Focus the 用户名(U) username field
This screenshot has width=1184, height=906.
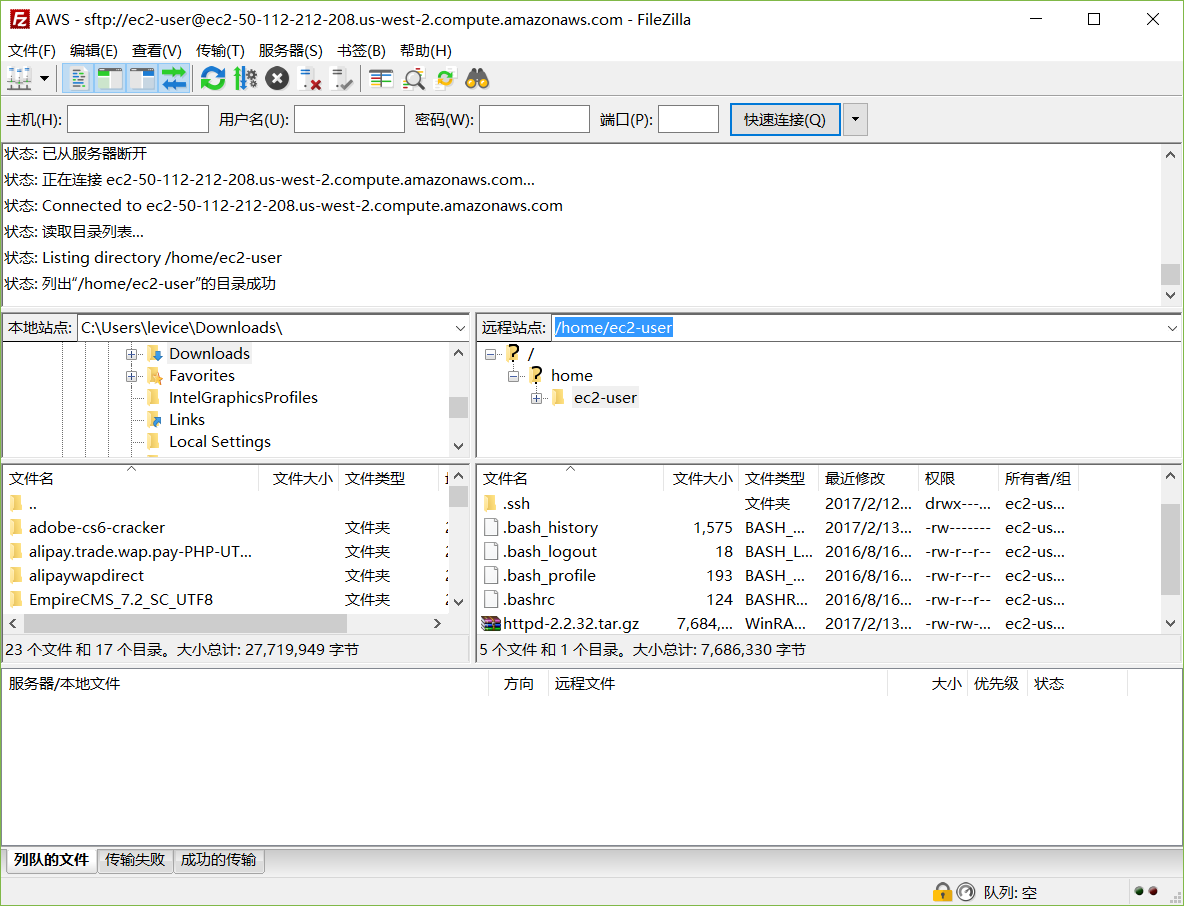coord(349,119)
